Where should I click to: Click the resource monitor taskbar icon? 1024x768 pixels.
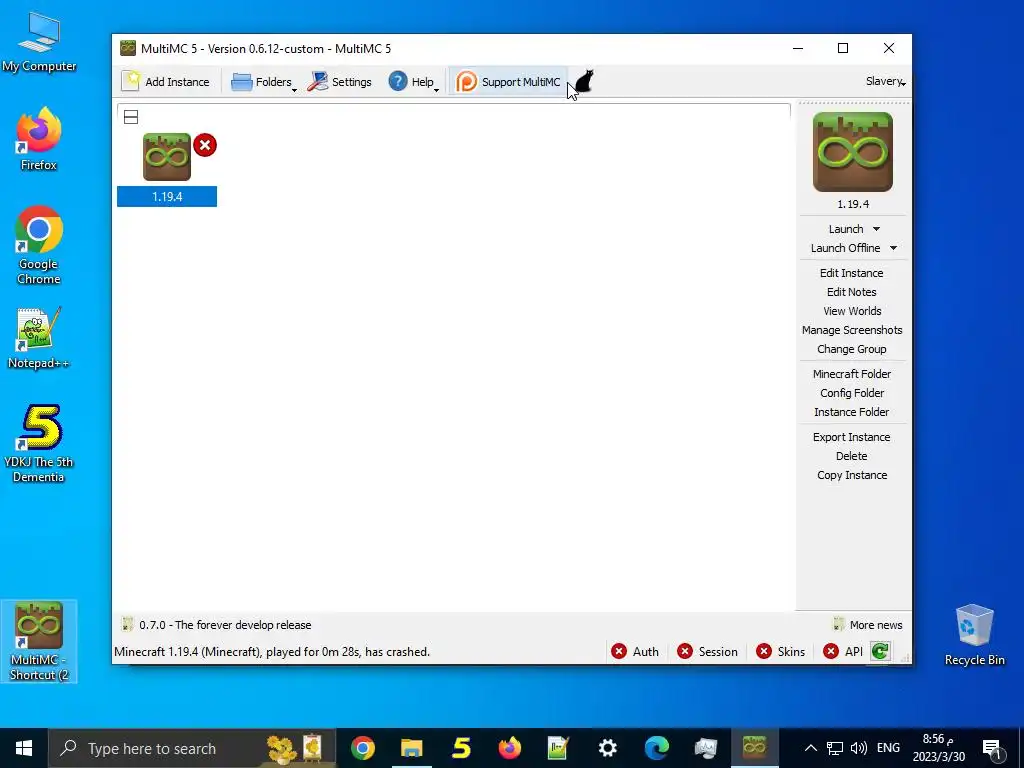point(705,748)
